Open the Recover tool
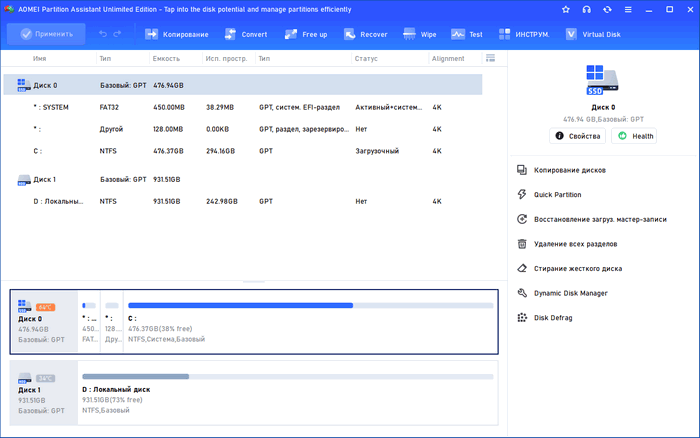 pos(367,34)
